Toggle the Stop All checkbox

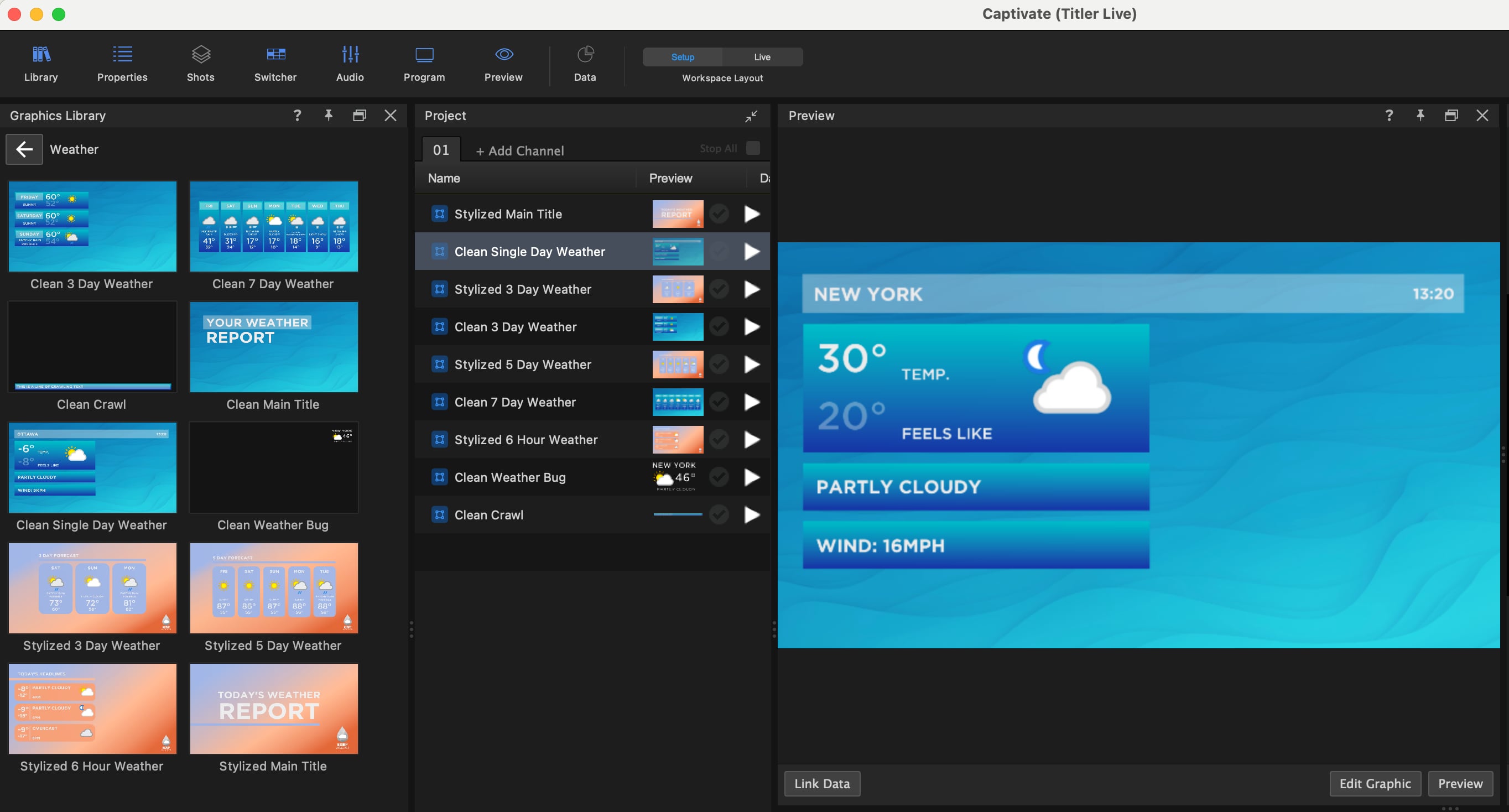pyautogui.click(x=753, y=148)
